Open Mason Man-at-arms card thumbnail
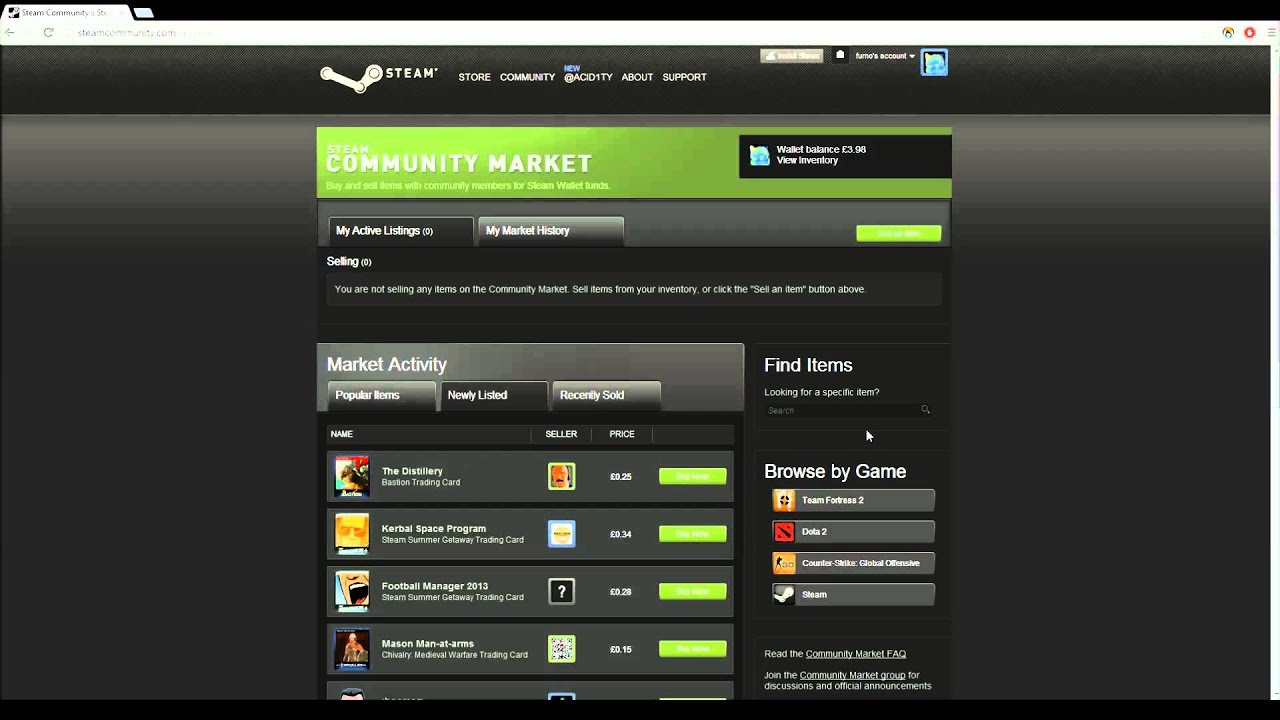This screenshot has height=720, width=1280. click(352, 649)
